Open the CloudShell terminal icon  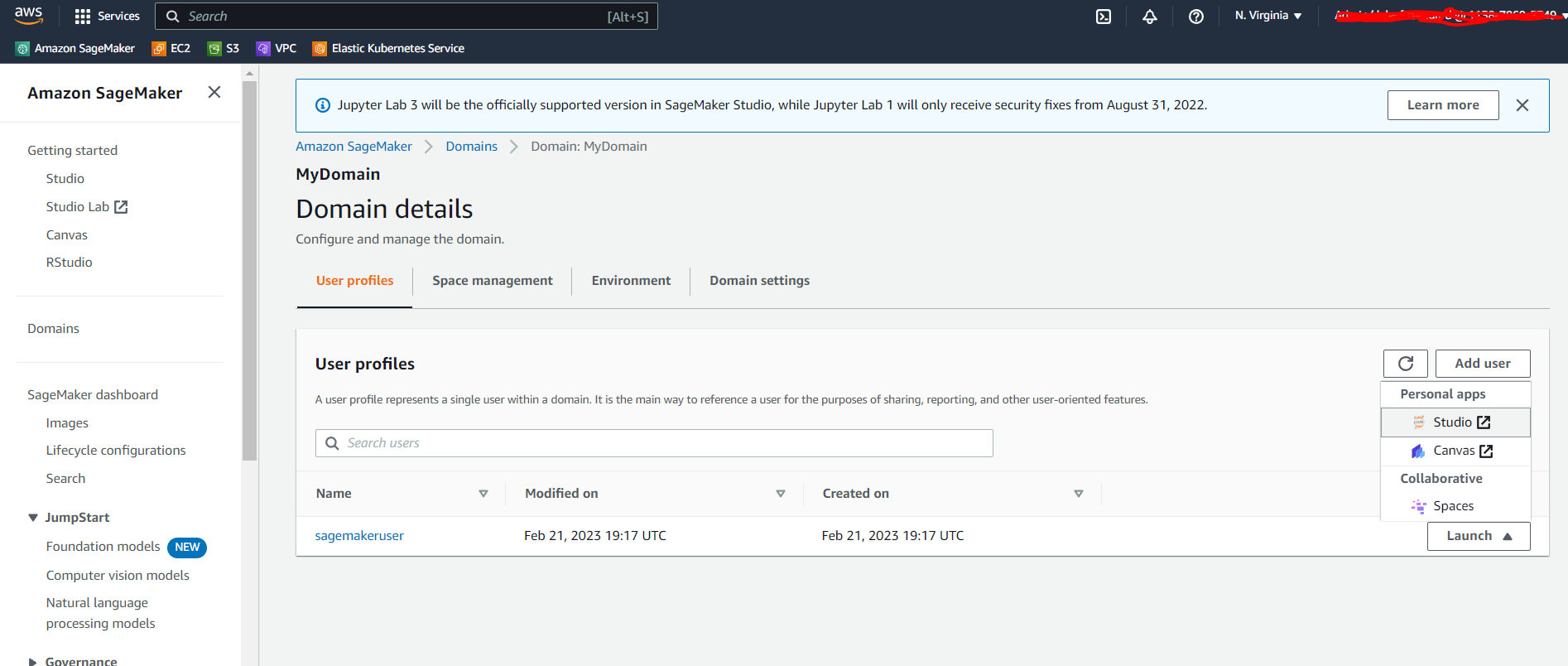point(1104,16)
